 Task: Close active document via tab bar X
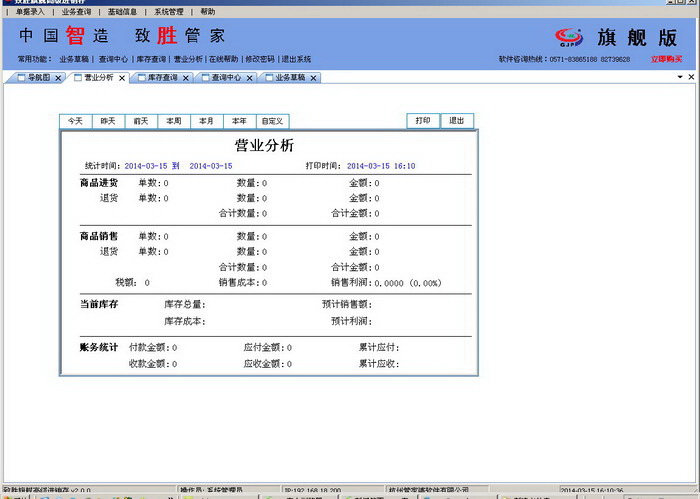[691, 77]
